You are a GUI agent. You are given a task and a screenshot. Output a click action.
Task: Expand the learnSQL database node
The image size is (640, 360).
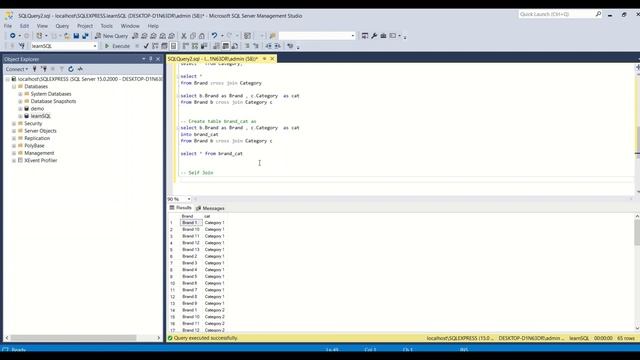[x=20, y=116]
